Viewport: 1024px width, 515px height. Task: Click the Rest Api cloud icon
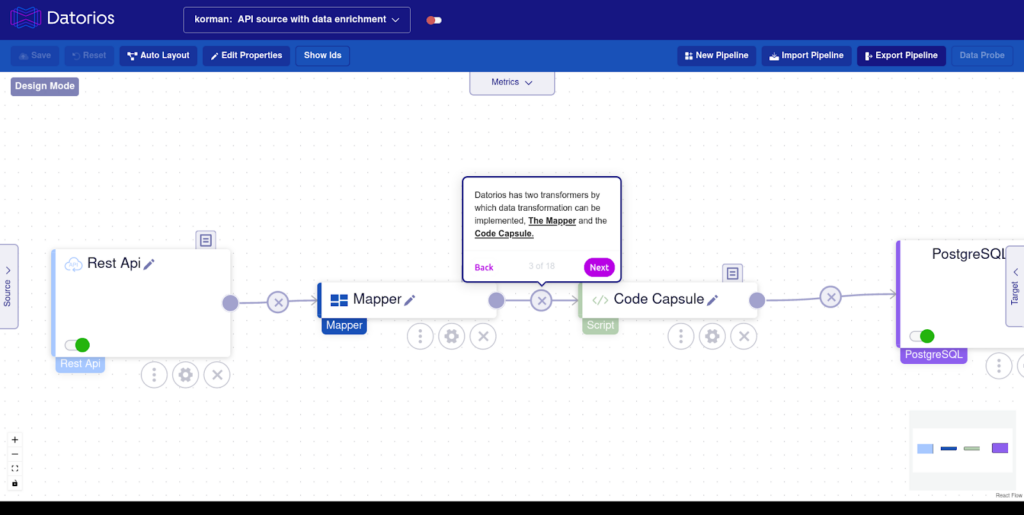[74, 264]
